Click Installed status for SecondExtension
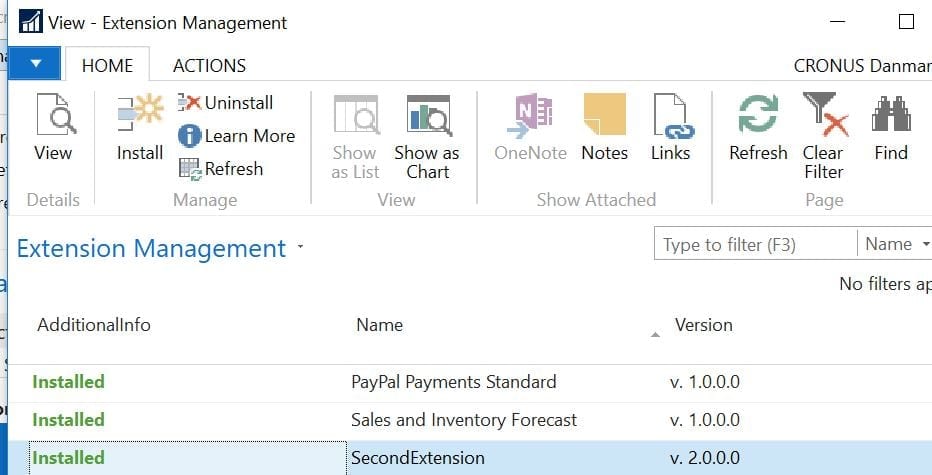932x475 pixels. 68,458
